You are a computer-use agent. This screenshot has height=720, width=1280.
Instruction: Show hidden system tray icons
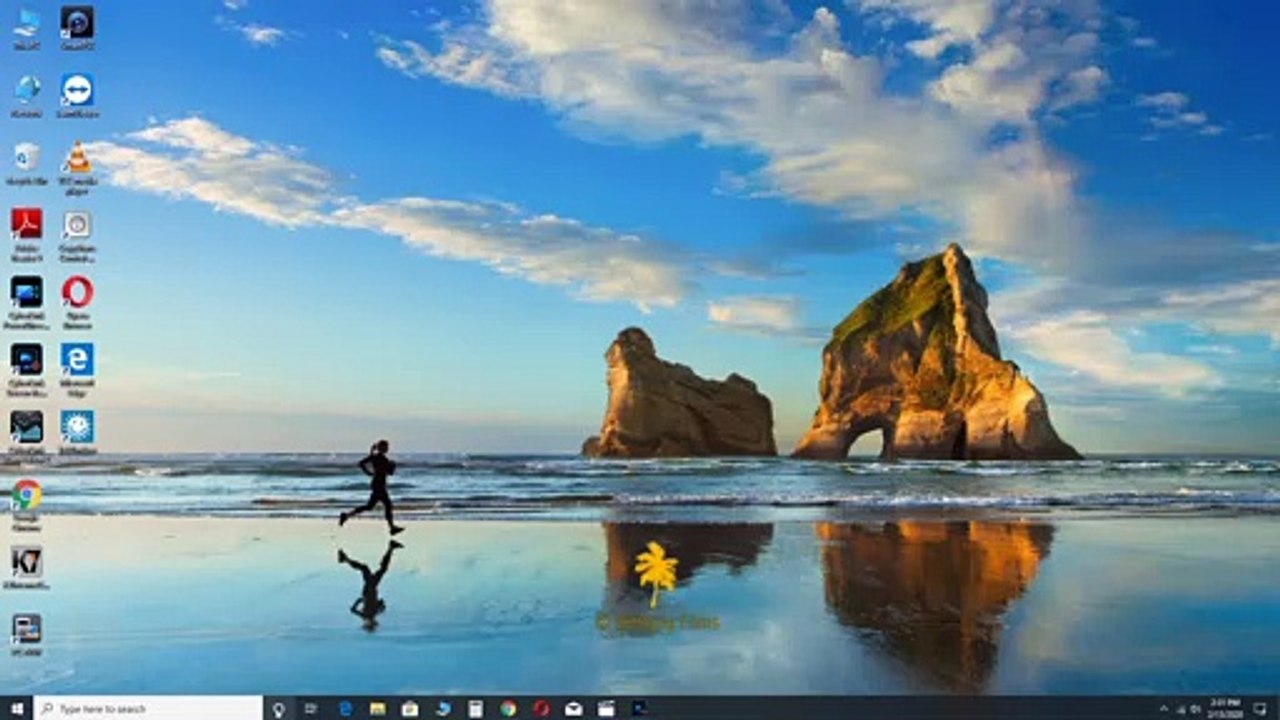tap(1164, 708)
